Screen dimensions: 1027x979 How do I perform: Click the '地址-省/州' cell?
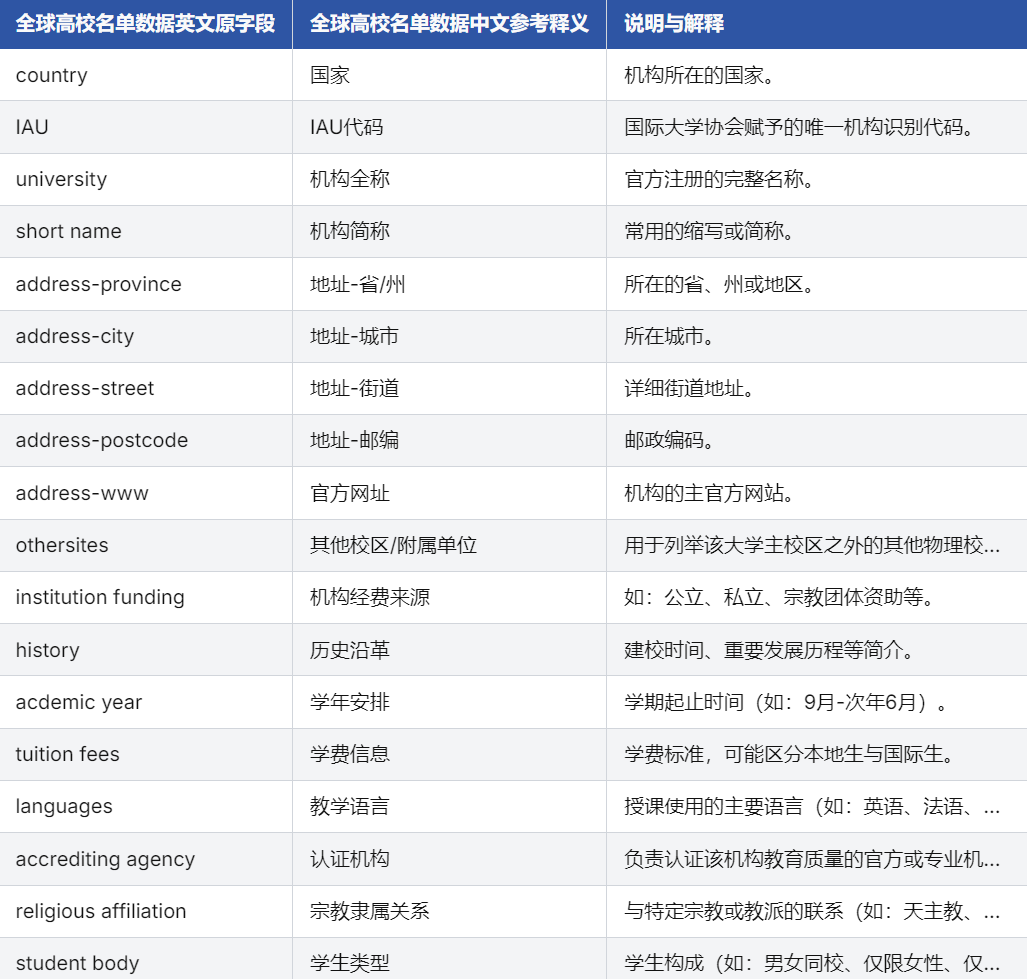[449, 284]
